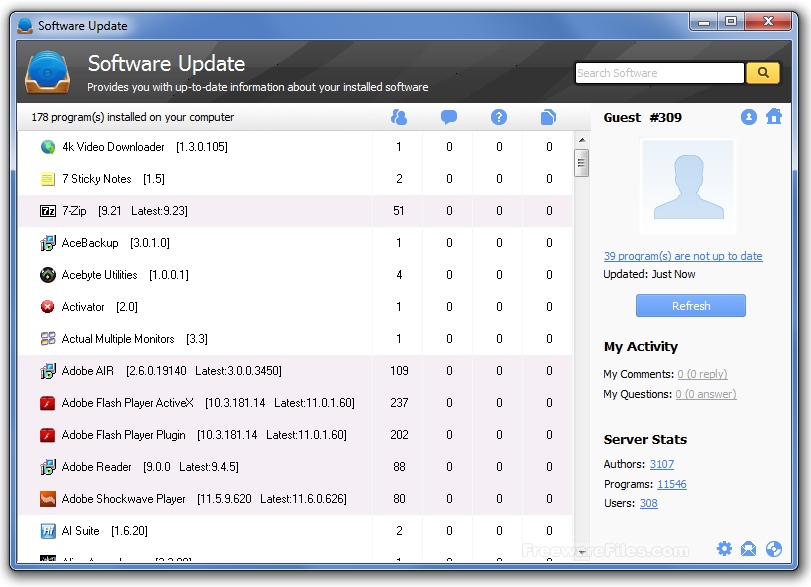
Task: Click the comments speech bubble icon
Action: (x=448, y=117)
